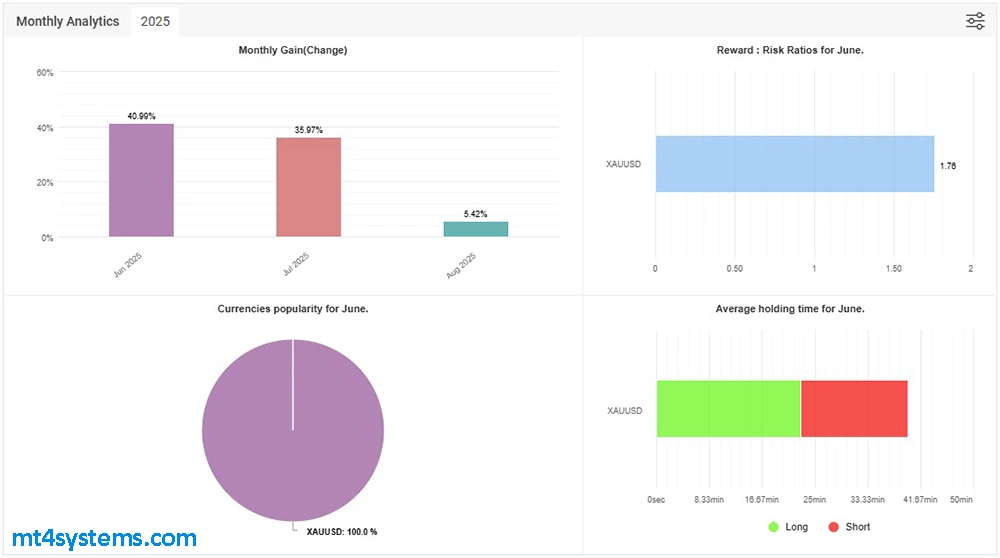Viewport: 1000px width, 558px height.
Task: Toggle the Long series legend item
Action: coord(788,527)
